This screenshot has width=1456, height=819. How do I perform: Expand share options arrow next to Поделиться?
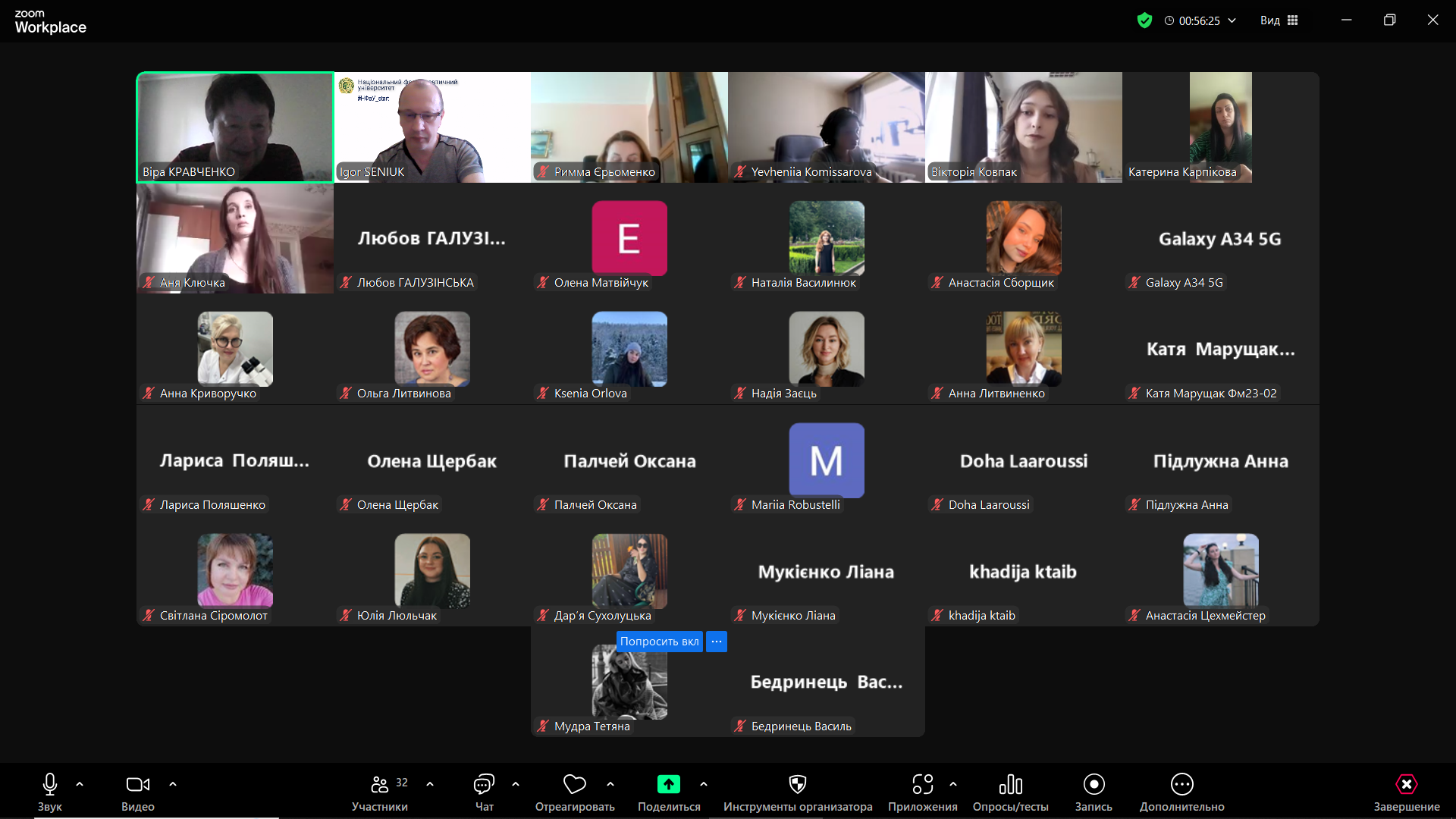[704, 784]
